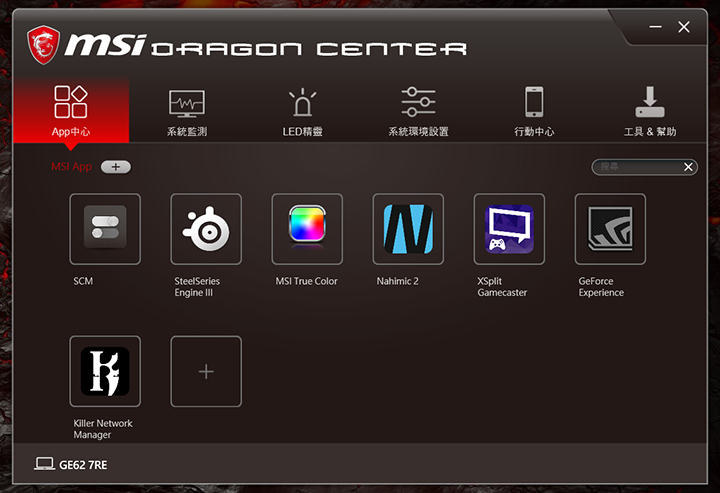Click the Nahimic 2 label
The image size is (720, 493).
tap(397, 281)
